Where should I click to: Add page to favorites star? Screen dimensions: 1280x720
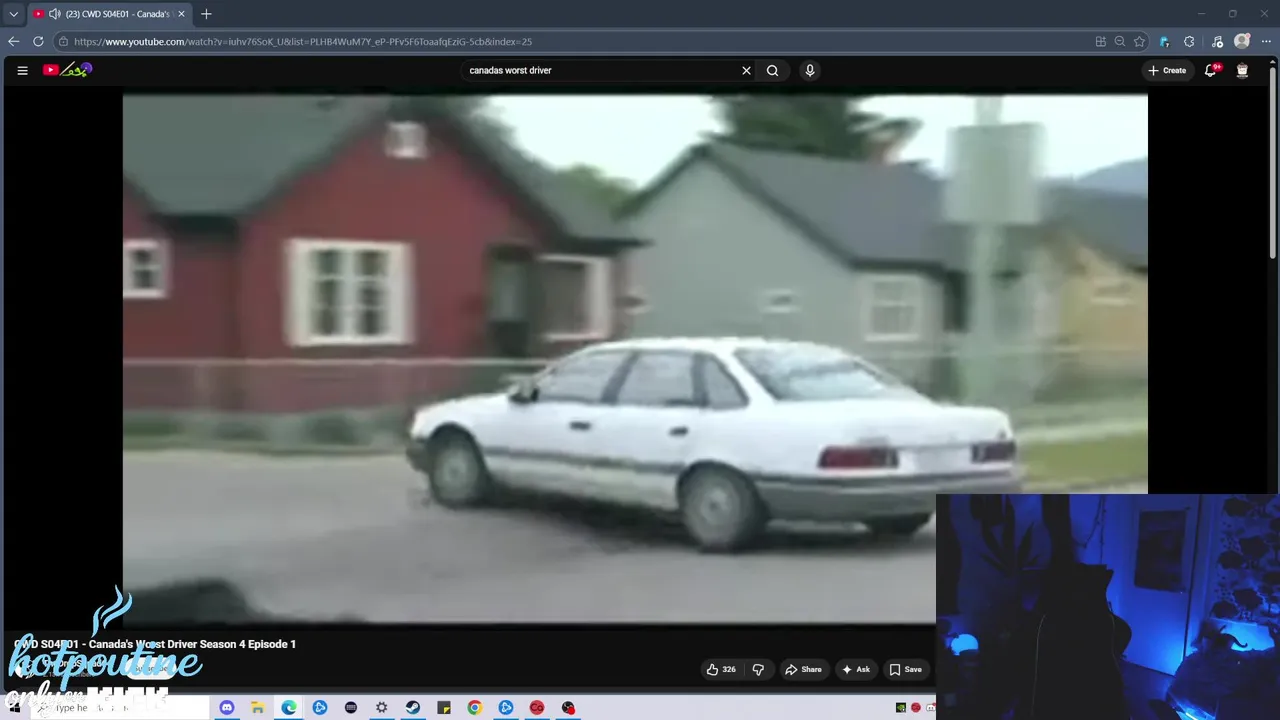1139,42
